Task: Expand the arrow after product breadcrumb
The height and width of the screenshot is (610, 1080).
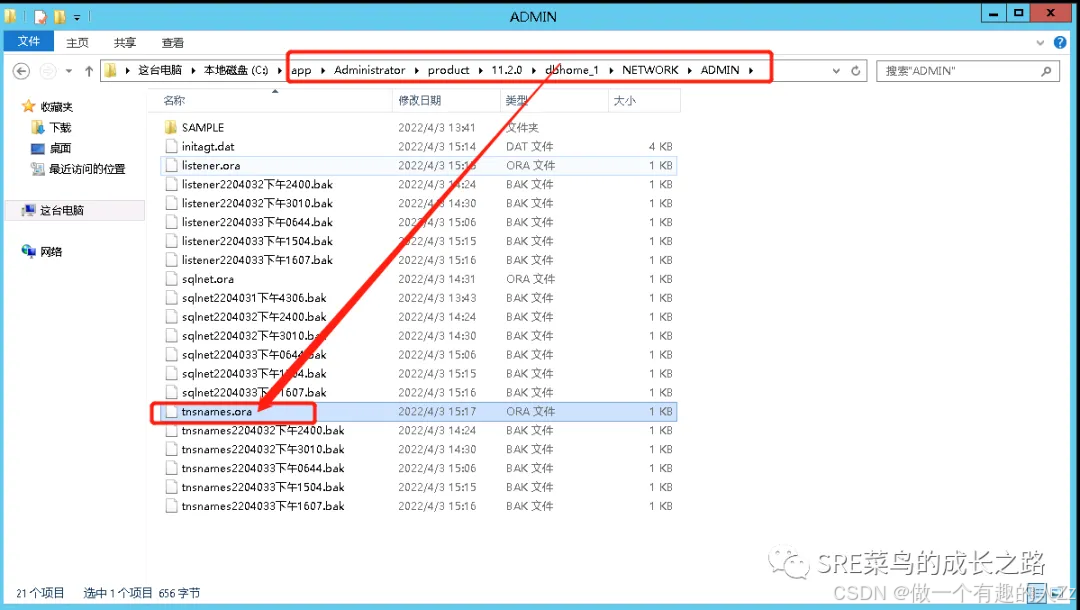Action: (x=480, y=70)
